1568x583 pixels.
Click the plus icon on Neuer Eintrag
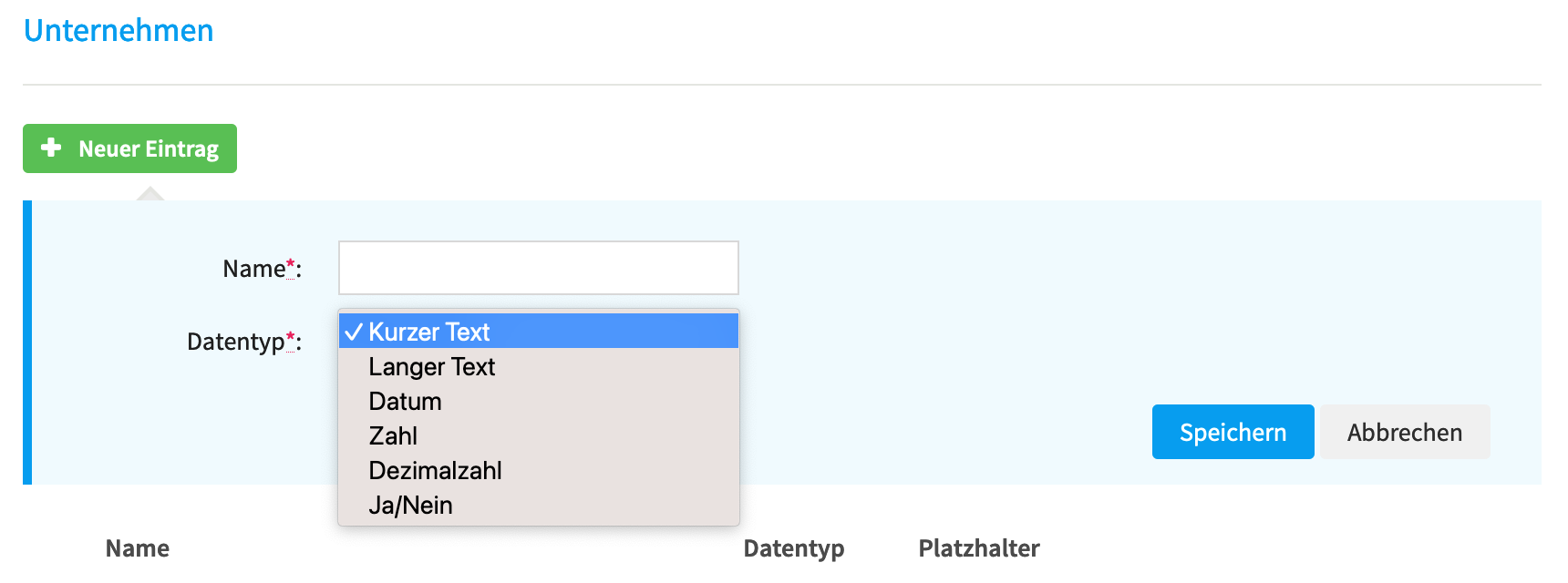pos(52,148)
